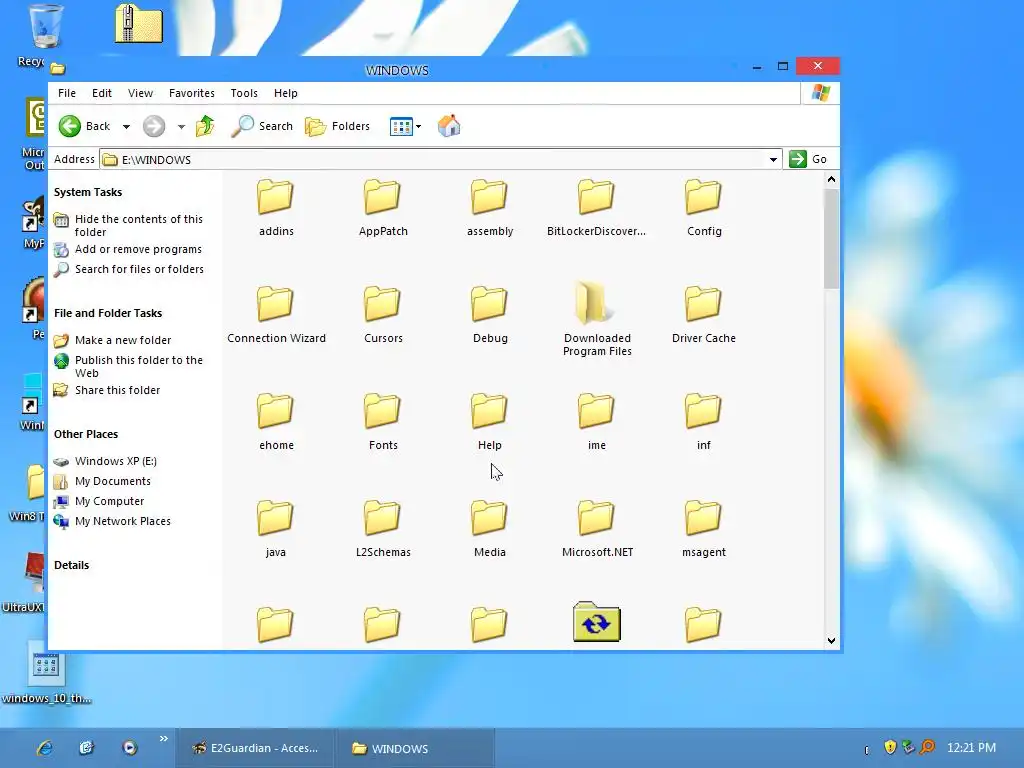Collapse the Other Places header

coord(86,434)
